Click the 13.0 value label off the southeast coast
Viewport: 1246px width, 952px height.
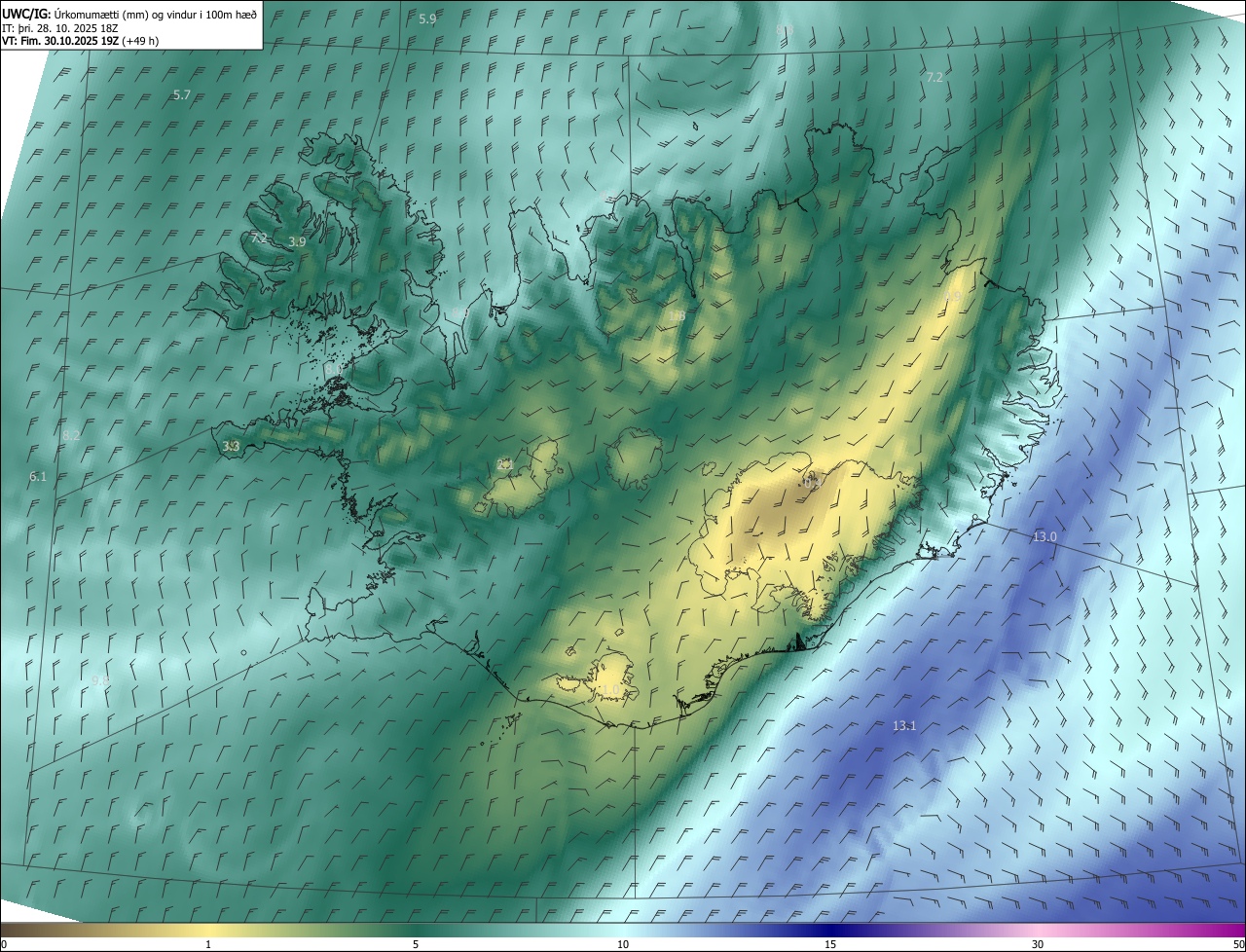pyautogui.click(x=1044, y=536)
